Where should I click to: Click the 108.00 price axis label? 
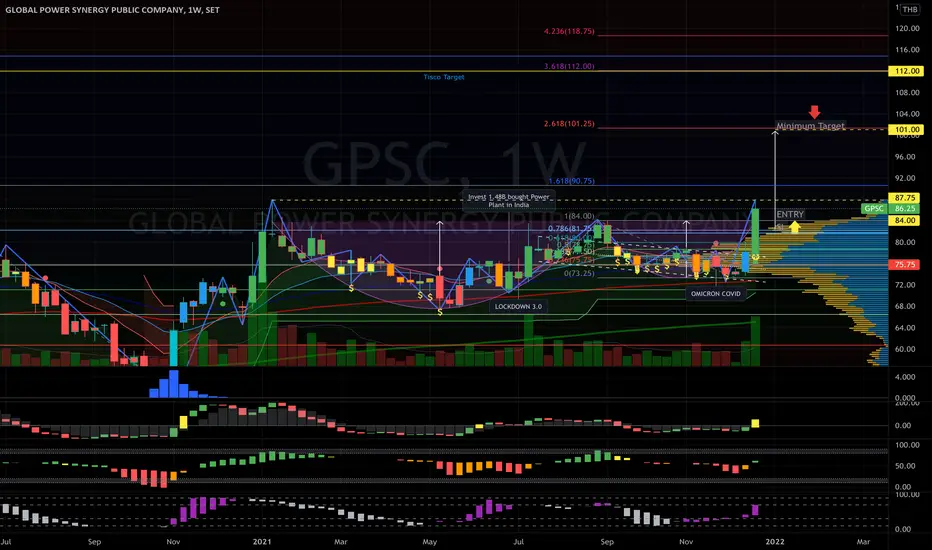pyautogui.click(x=908, y=93)
